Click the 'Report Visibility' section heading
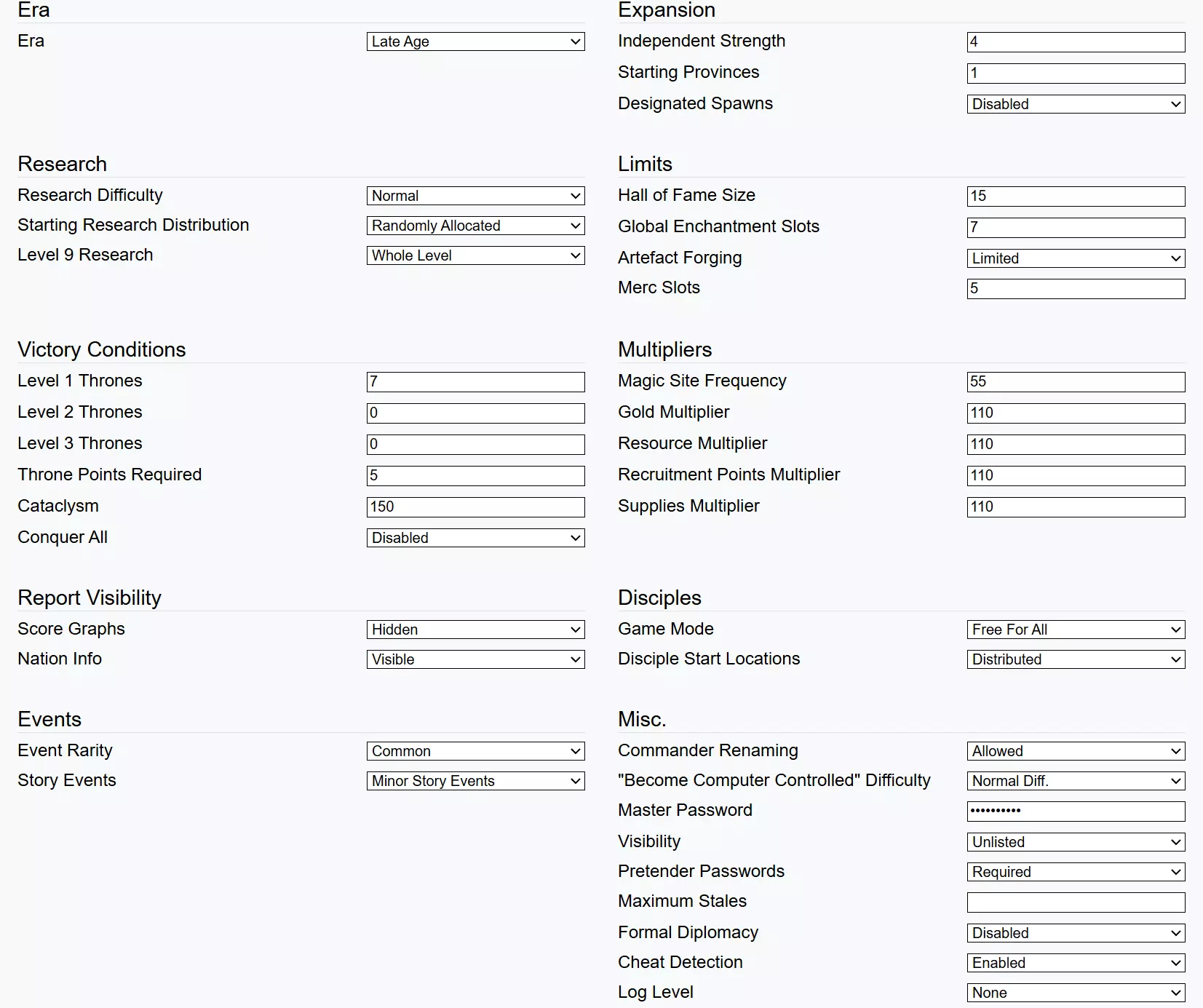Viewport: 1203px width, 1008px height. (x=90, y=598)
